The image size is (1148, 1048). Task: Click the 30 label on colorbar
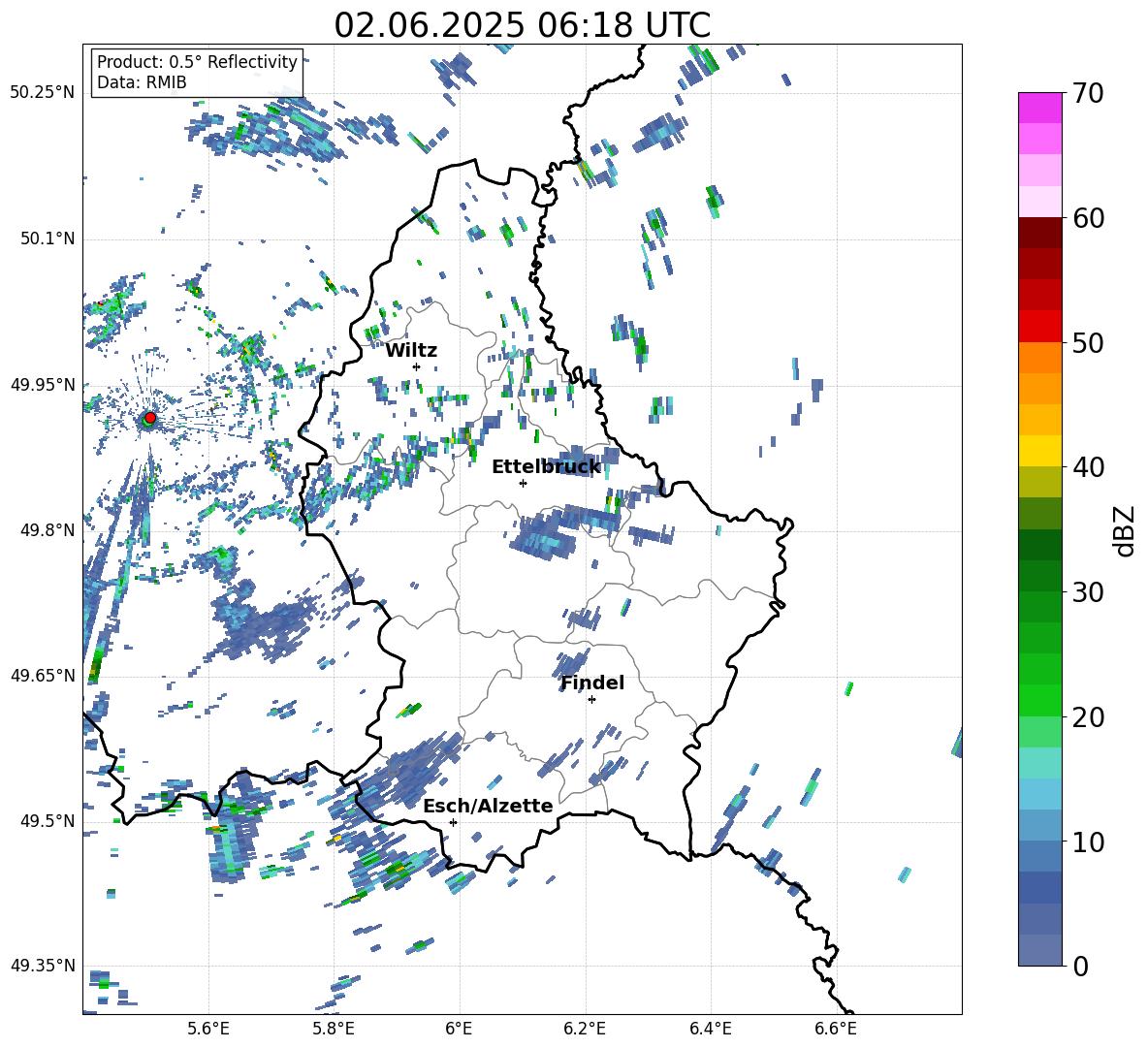[1088, 592]
